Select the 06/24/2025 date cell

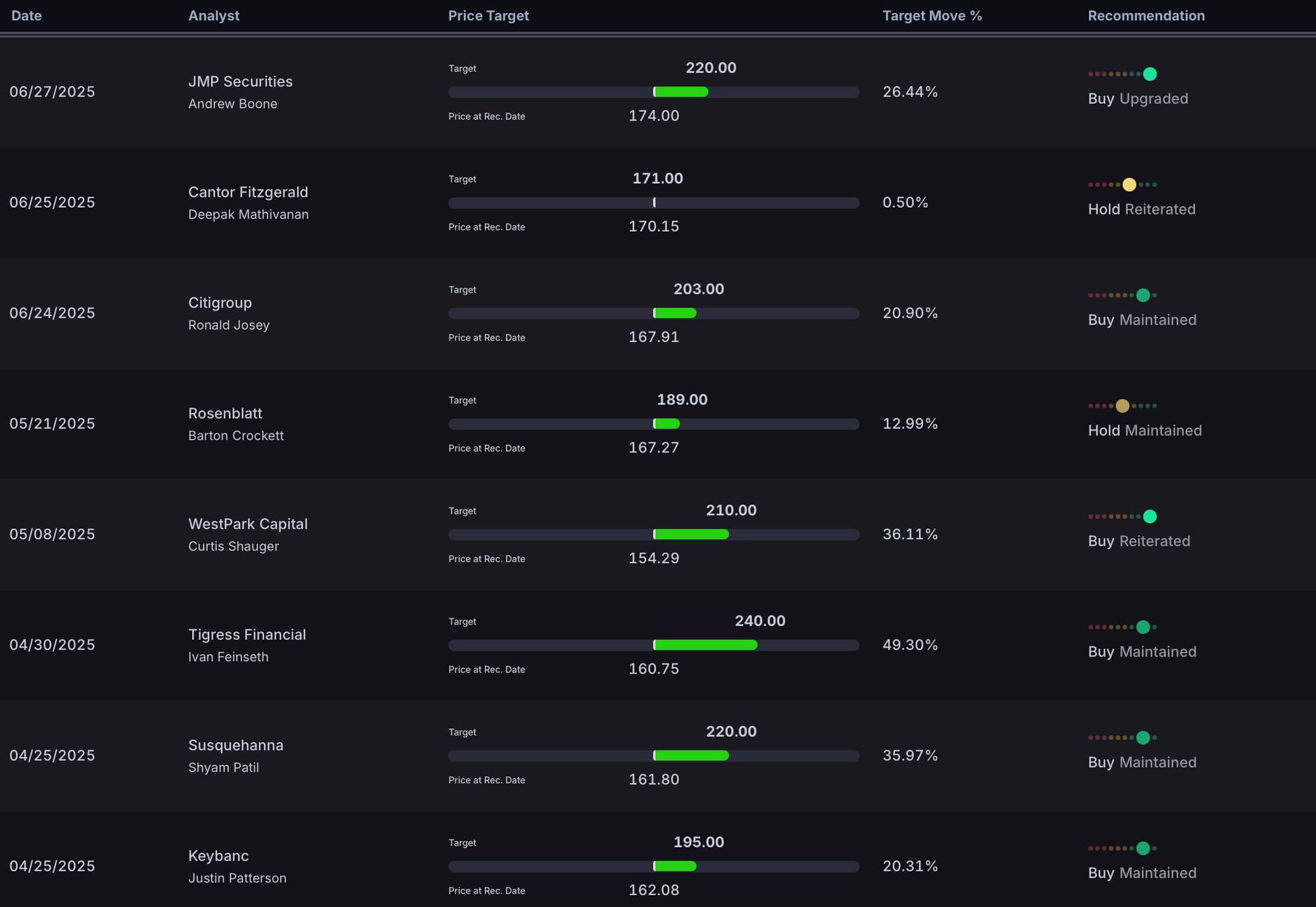pos(52,313)
